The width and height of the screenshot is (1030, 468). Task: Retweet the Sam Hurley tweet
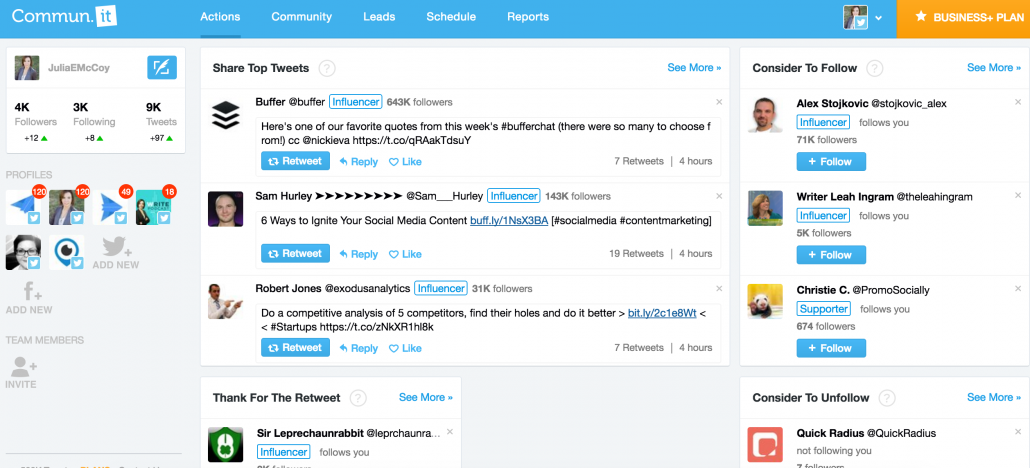(296, 254)
